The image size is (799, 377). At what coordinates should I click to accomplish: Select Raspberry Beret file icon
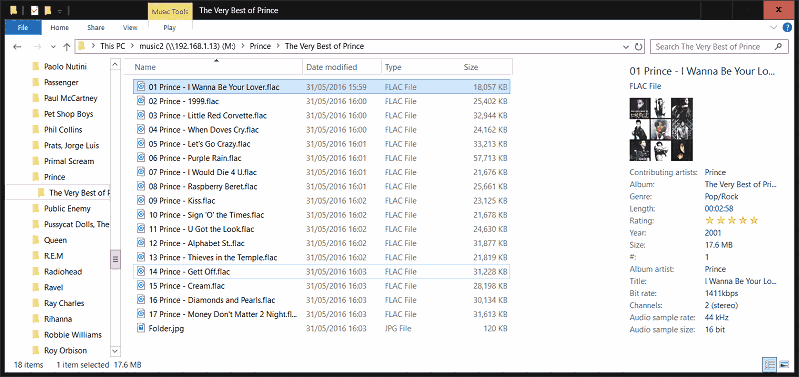pyautogui.click(x=141, y=186)
